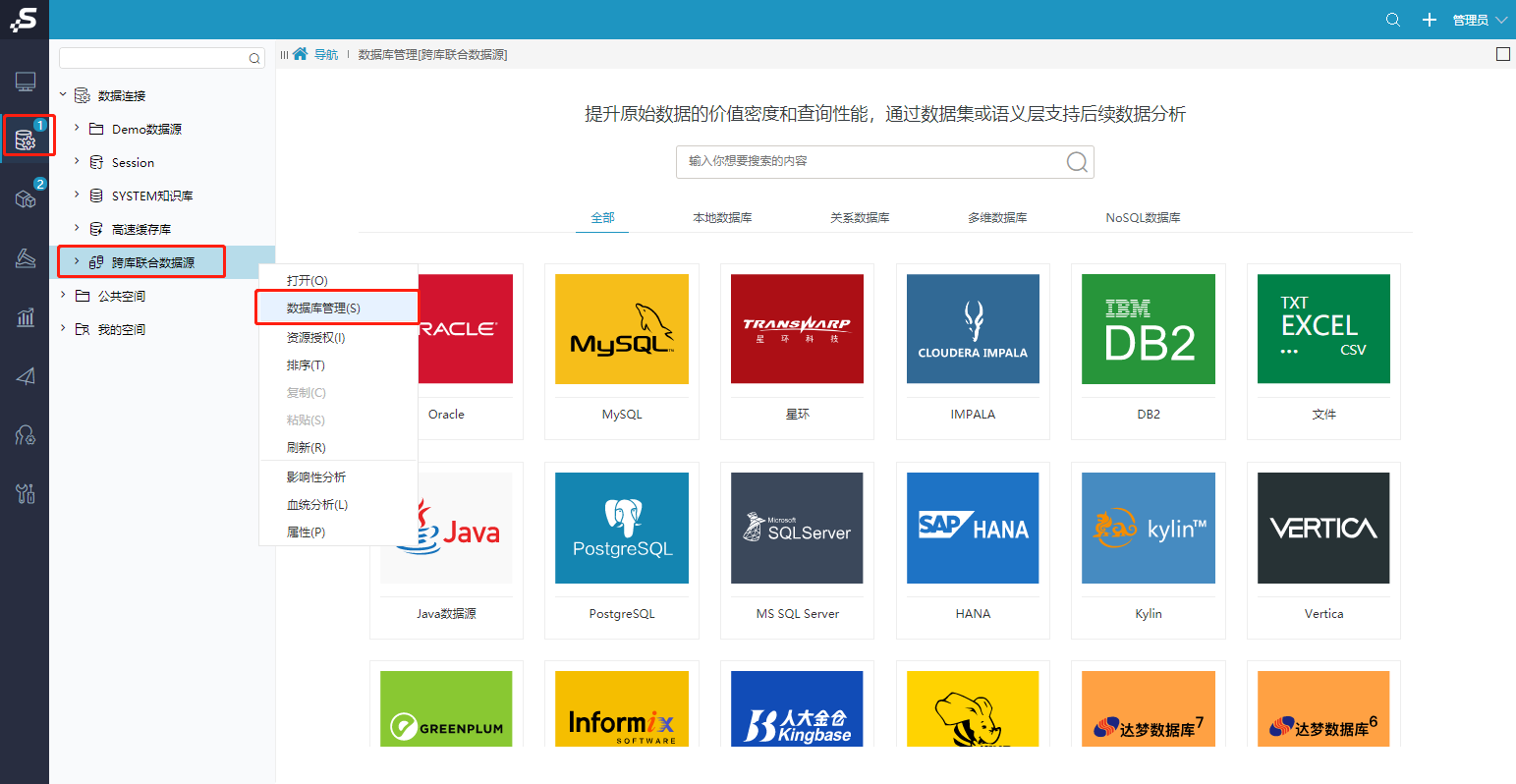Viewport: 1516px width, 784px height.
Task: Click the search icon in content search box
Action: pyautogui.click(x=1077, y=162)
